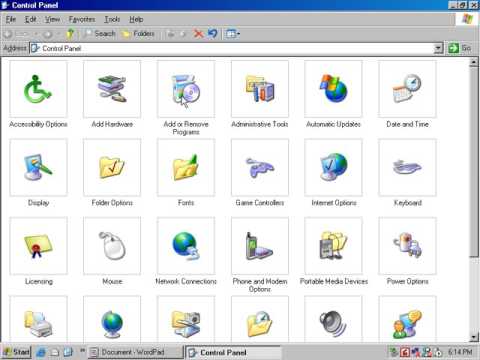Click the blue Undo arrow toolbar icon
Screen dimensions: 480x360
pyautogui.click(x=212, y=34)
